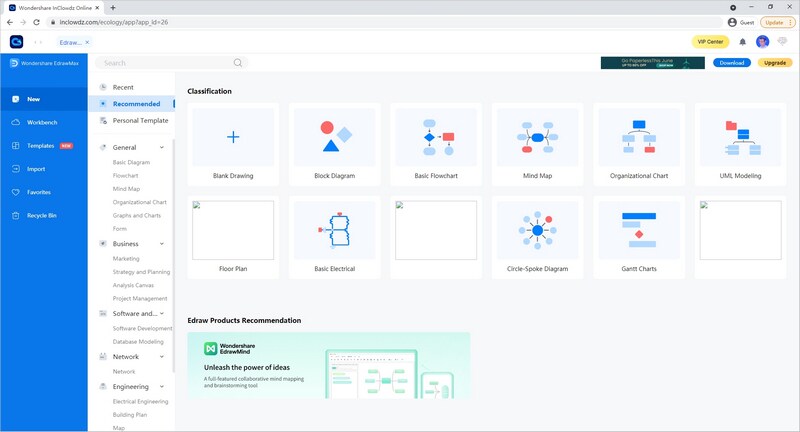
Task: Click the Recent clock icon
Action: [103, 87]
